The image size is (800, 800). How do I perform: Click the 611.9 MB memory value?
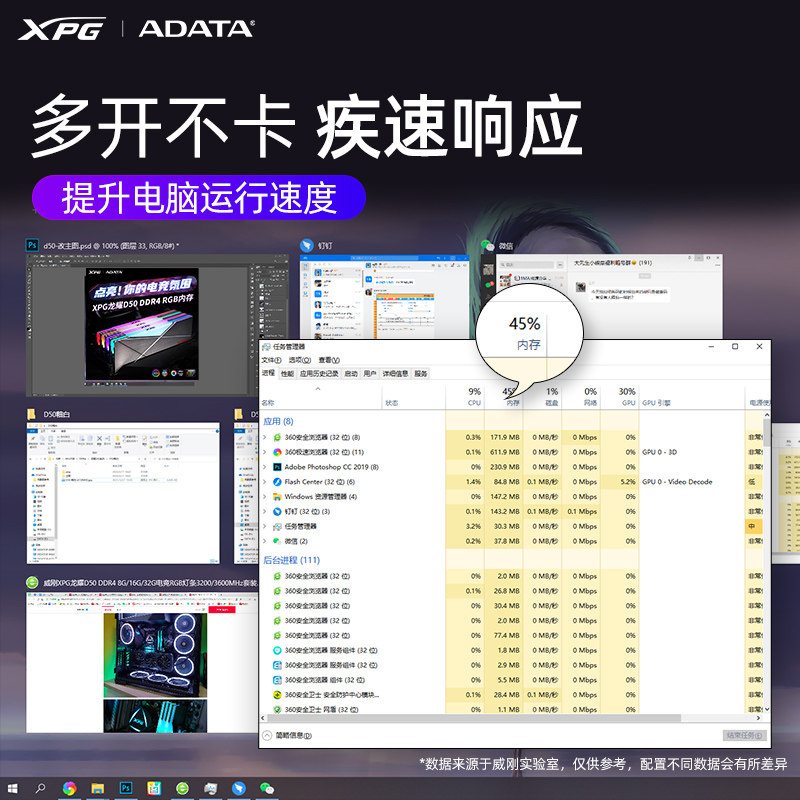pyautogui.click(x=506, y=452)
